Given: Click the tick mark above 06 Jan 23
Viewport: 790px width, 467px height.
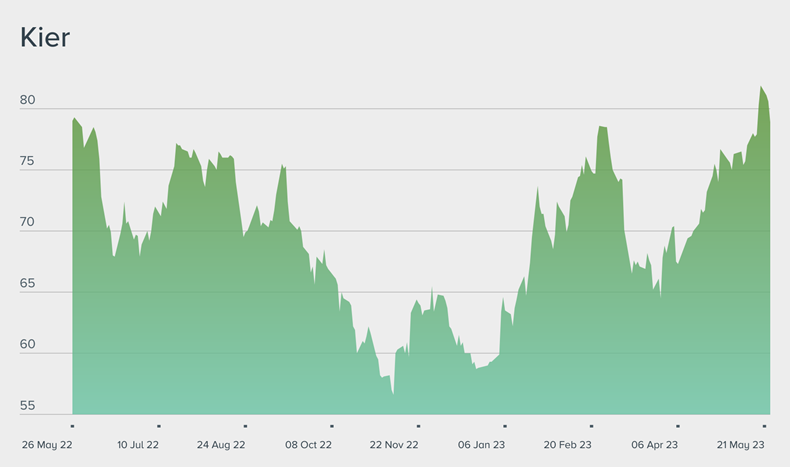Looking at the screenshot, I should (x=505, y=425).
